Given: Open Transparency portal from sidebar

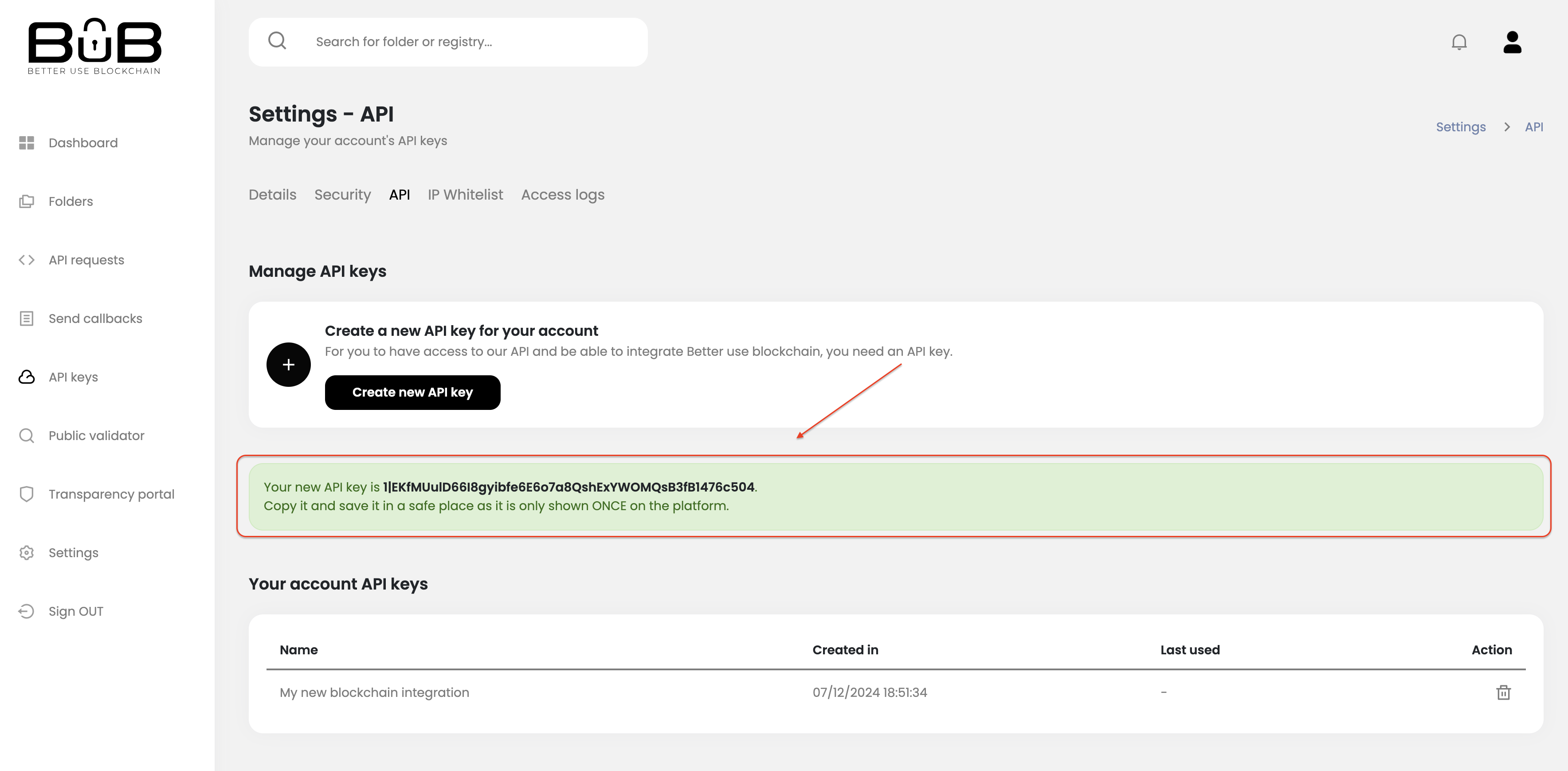Looking at the screenshot, I should click(x=111, y=494).
